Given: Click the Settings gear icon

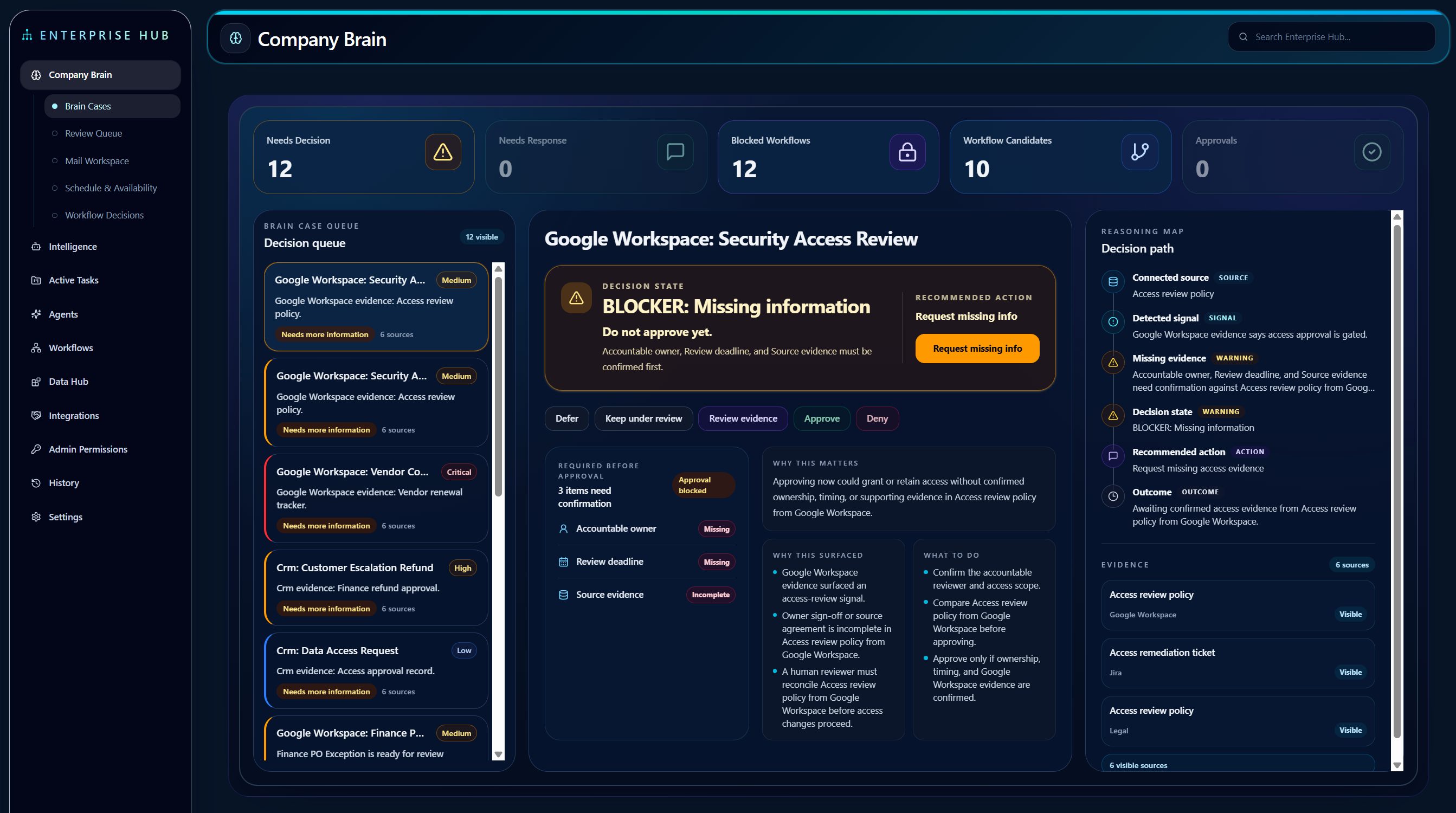Looking at the screenshot, I should [36, 517].
